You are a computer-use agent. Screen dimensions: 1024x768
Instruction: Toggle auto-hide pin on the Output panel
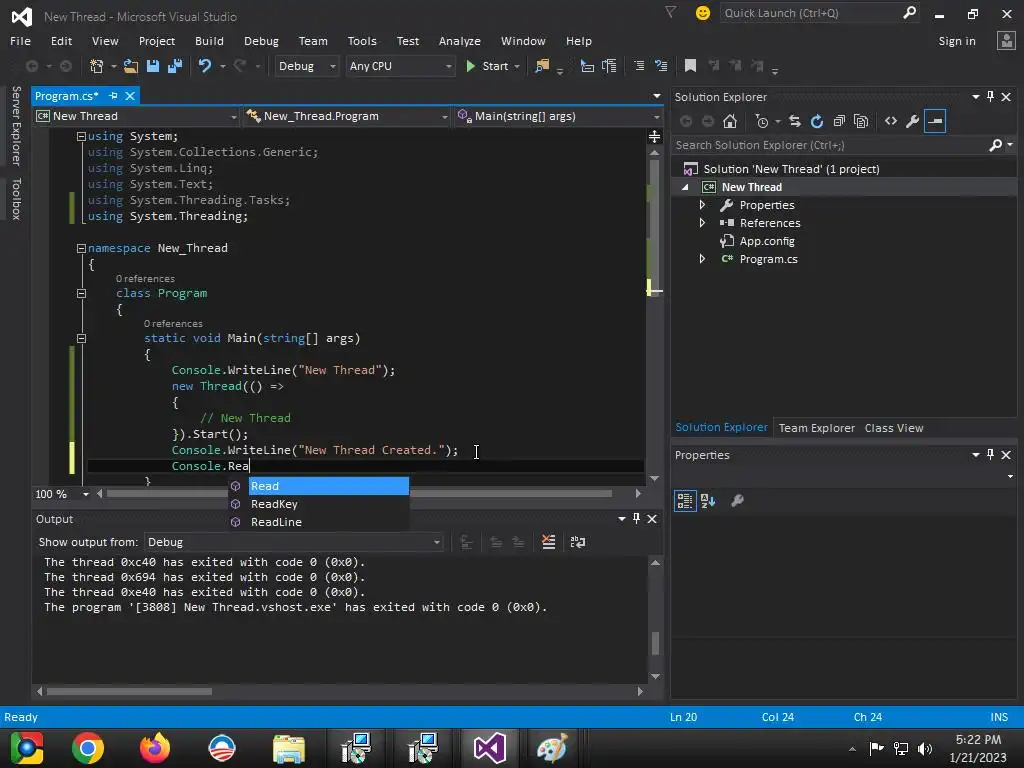tap(636, 519)
